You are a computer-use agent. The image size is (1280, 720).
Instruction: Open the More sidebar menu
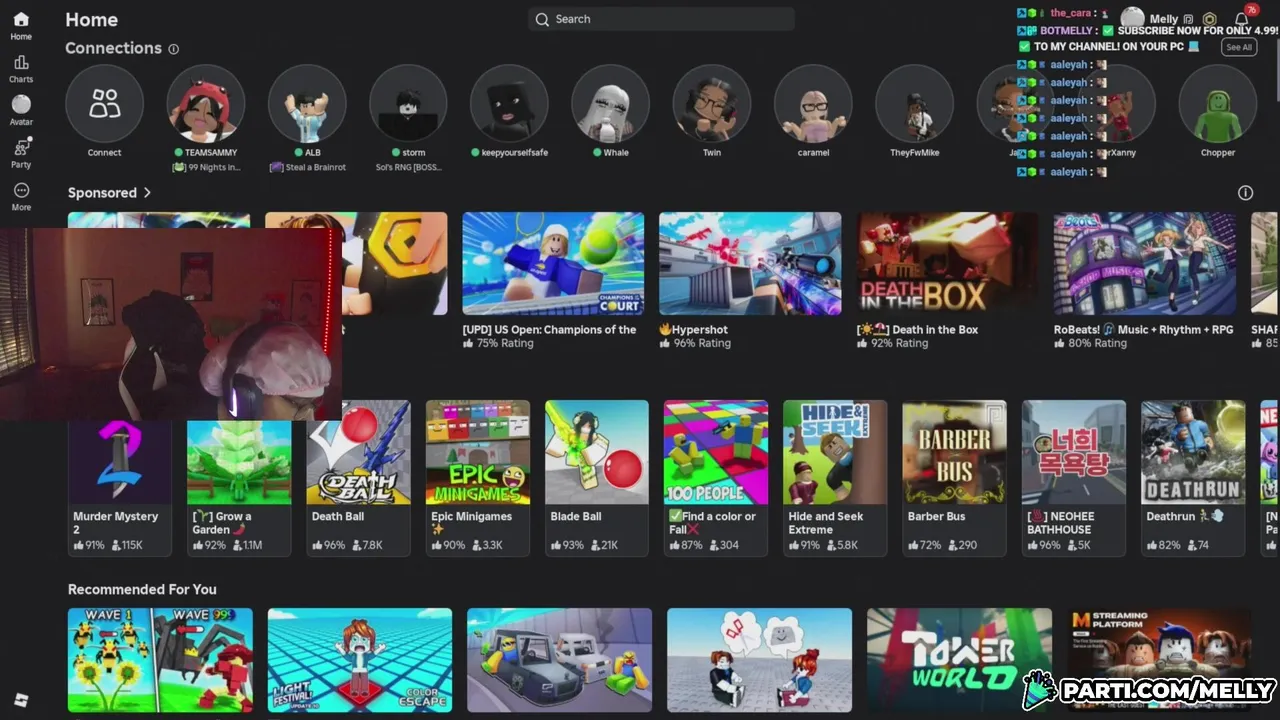coord(21,196)
